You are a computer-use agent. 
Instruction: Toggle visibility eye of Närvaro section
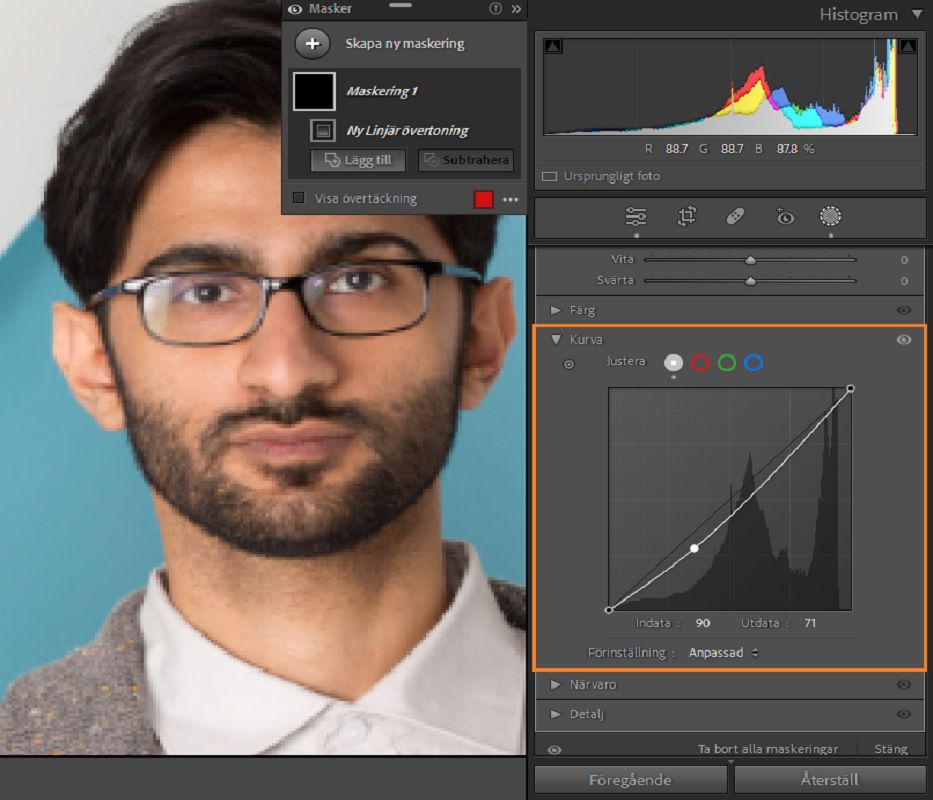904,685
